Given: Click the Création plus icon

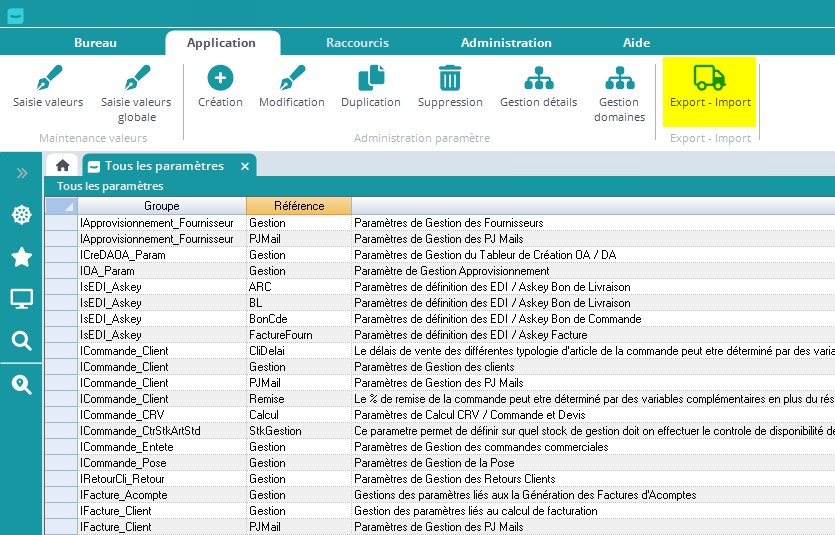Looking at the screenshot, I should pos(220,78).
